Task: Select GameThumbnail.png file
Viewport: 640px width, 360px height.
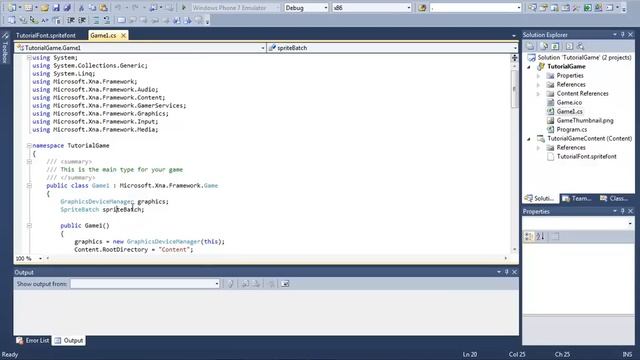Action: pos(584,120)
